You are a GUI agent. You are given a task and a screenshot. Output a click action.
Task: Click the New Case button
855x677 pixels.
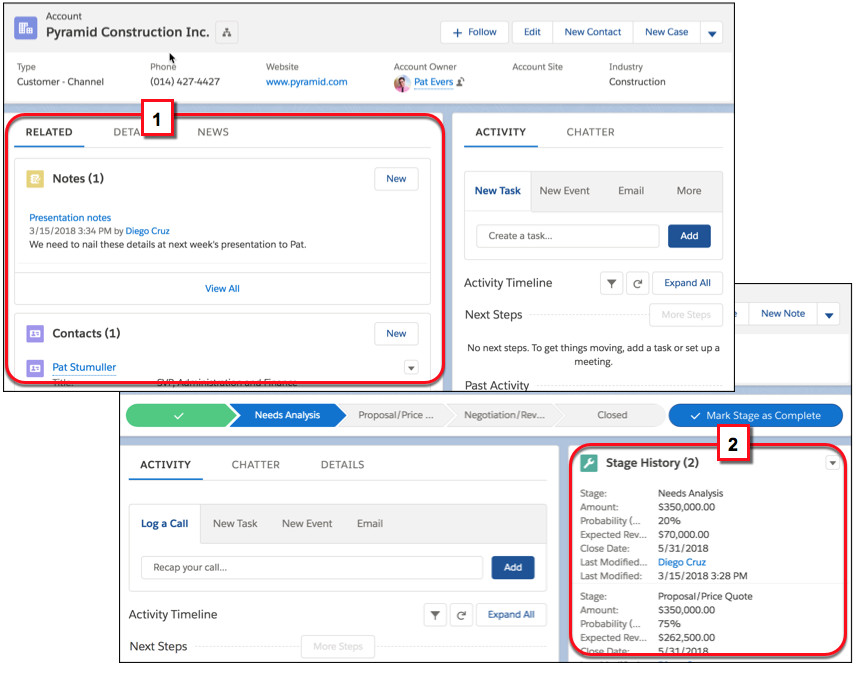pos(666,33)
